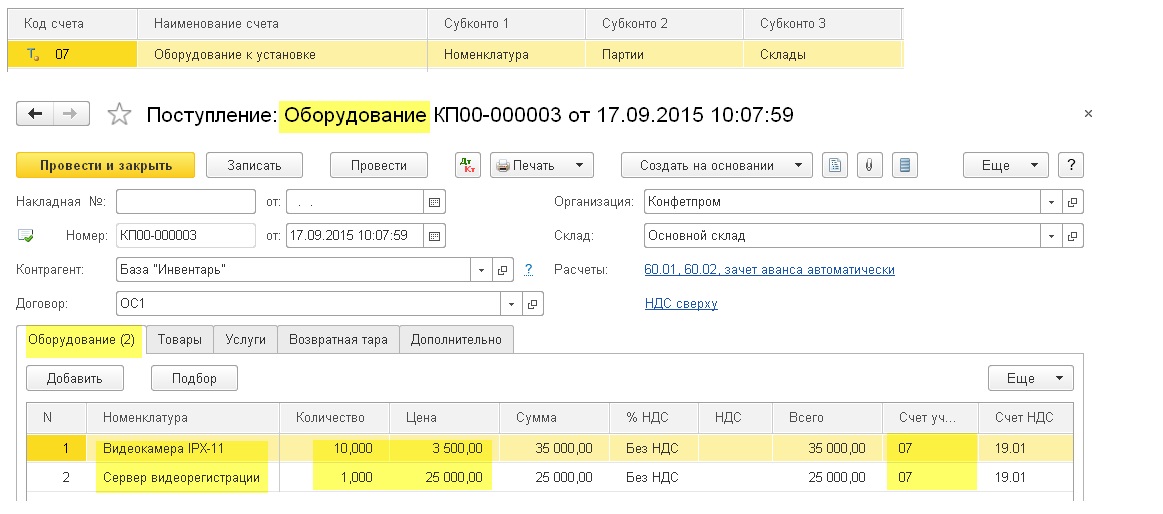This screenshot has width=1163, height=514.
Task: Switch to the Возвратная тара tab
Action: [338, 340]
